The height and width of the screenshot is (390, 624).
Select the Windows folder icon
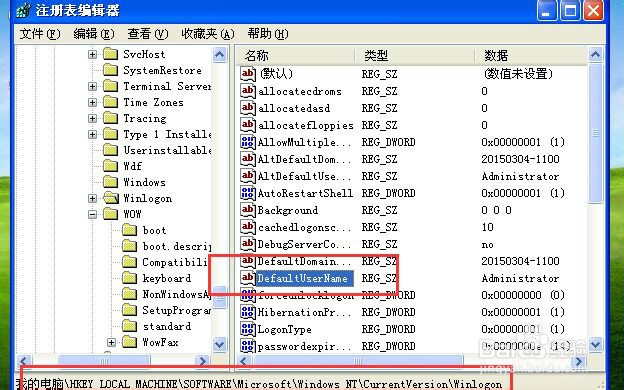[110, 182]
